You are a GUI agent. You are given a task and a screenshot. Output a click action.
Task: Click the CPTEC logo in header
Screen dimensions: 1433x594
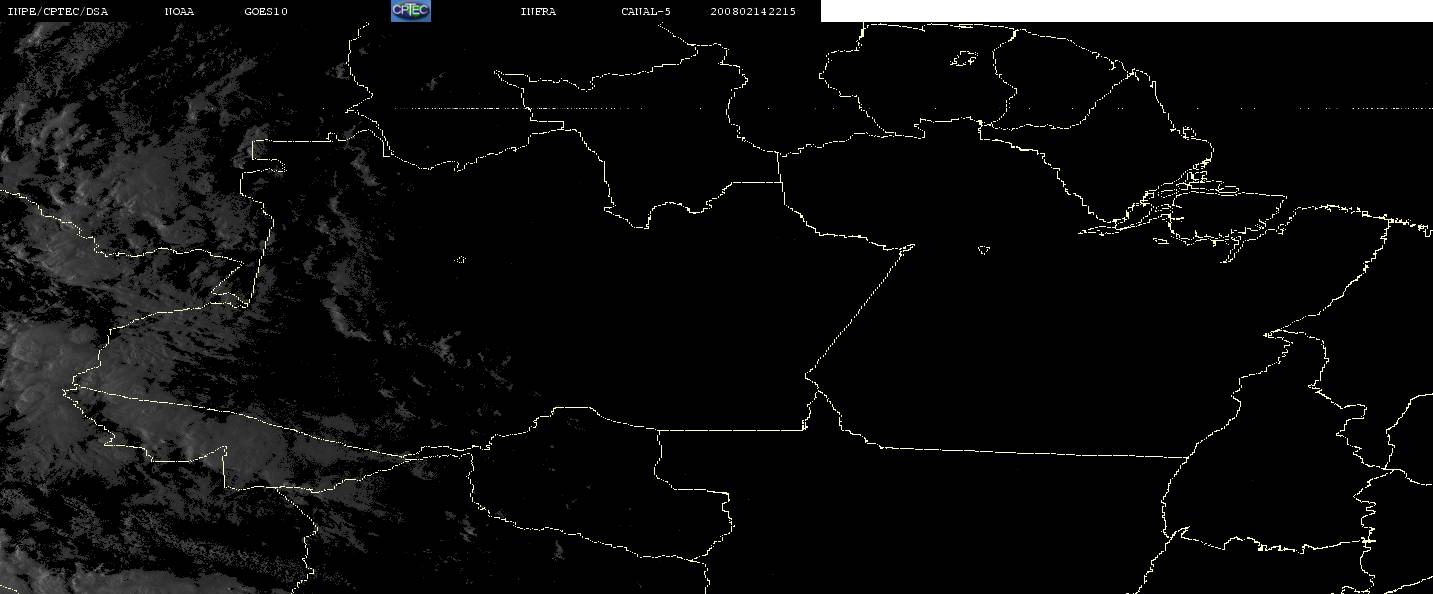(410, 11)
